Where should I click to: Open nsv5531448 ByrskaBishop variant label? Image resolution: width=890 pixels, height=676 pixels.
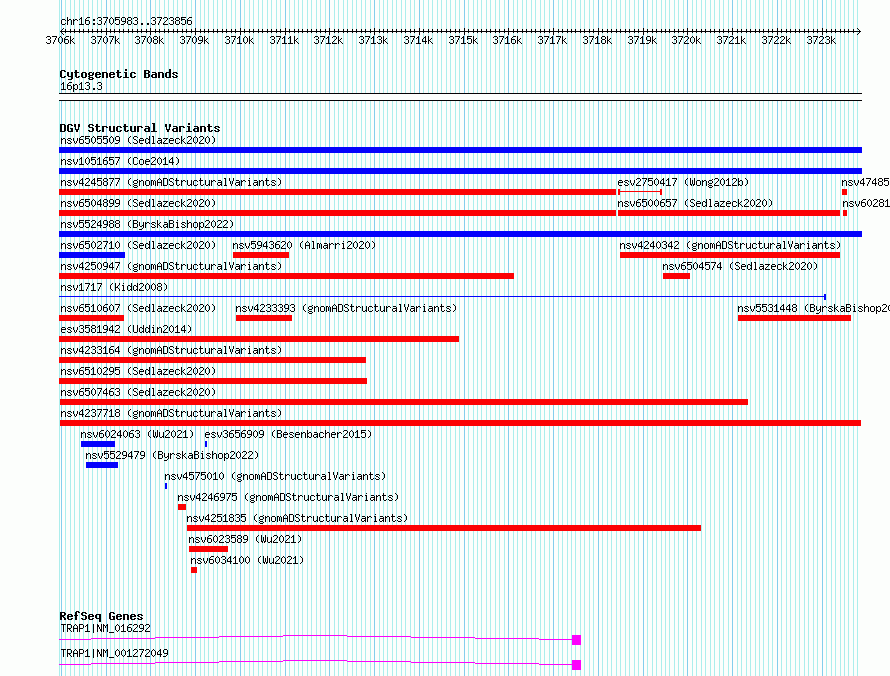(813, 308)
